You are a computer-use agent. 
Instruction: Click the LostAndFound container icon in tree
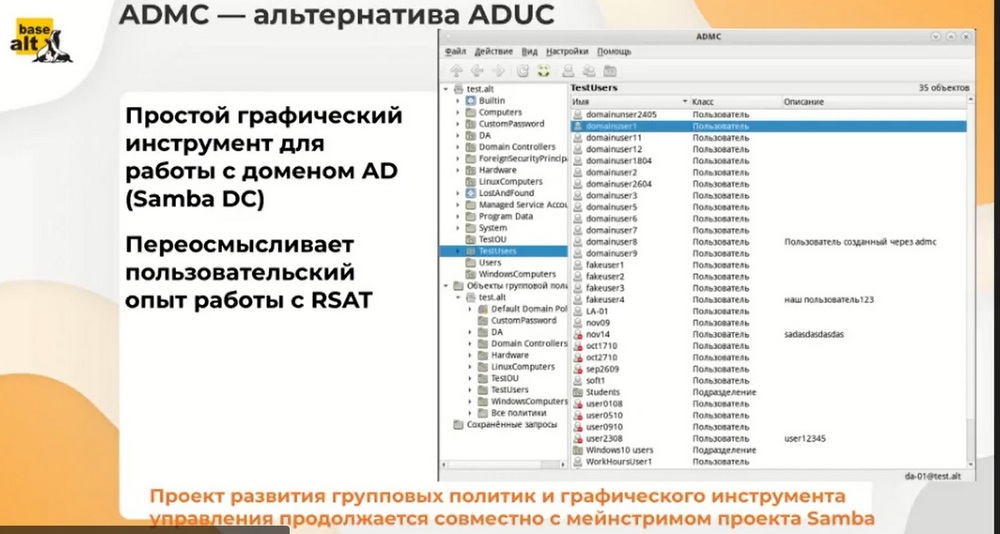[x=471, y=193]
